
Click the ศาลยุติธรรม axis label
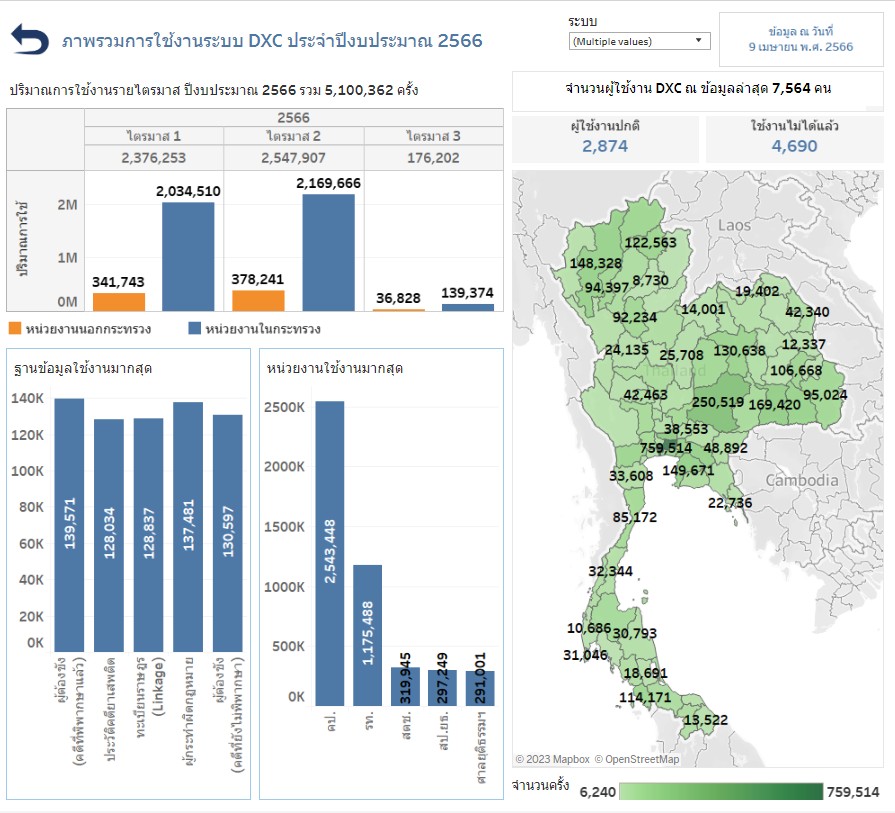(x=481, y=747)
